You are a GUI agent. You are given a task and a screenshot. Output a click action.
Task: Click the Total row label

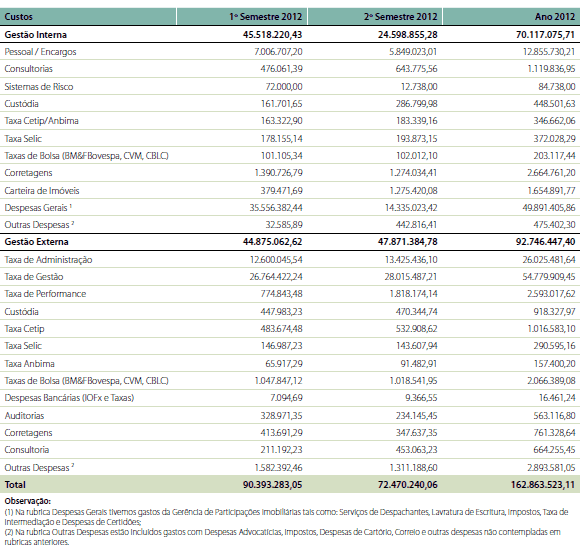point(15,485)
